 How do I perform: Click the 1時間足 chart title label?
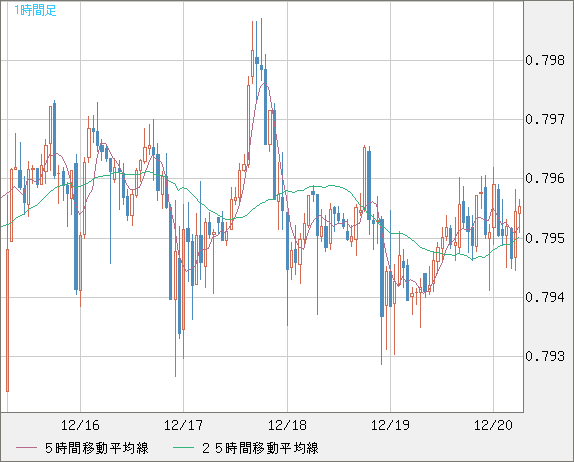click(35, 10)
